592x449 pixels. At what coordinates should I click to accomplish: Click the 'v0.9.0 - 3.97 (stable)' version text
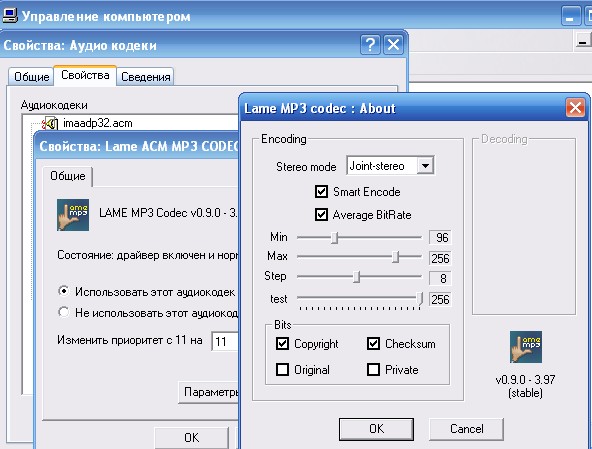click(526, 386)
